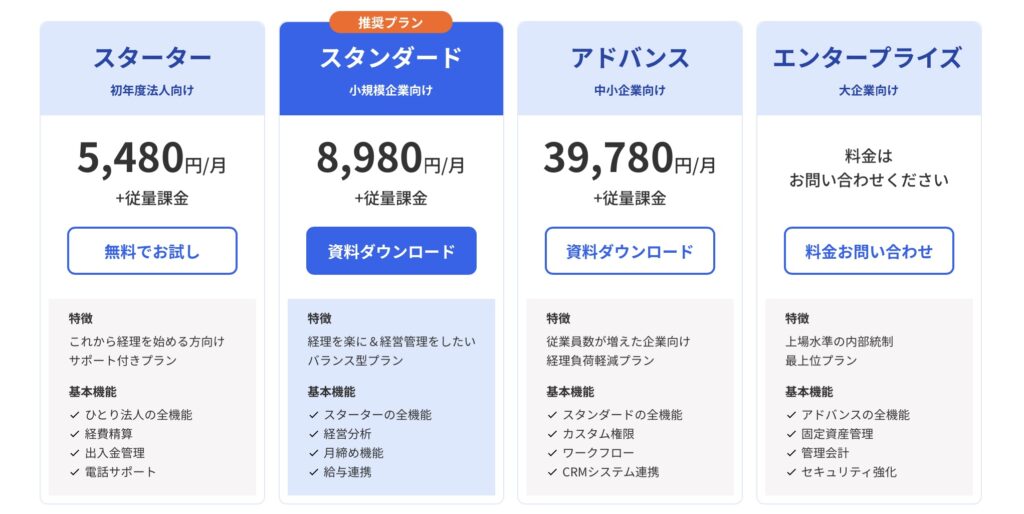Click the 5,480円/月 price text
The width and height of the screenshot is (1024, 514).
click(x=152, y=159)
